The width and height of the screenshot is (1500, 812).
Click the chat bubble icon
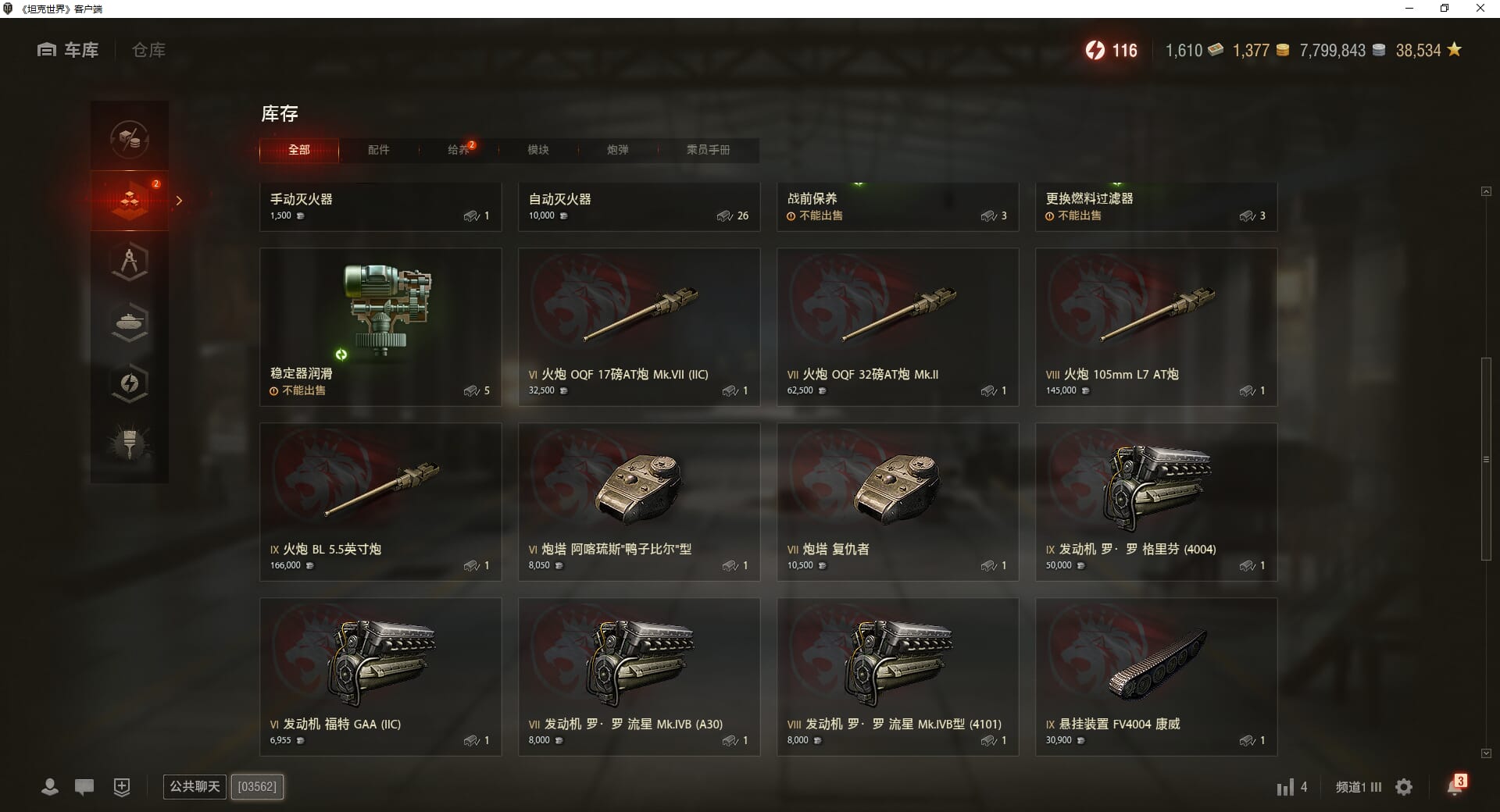pos(84,787)
